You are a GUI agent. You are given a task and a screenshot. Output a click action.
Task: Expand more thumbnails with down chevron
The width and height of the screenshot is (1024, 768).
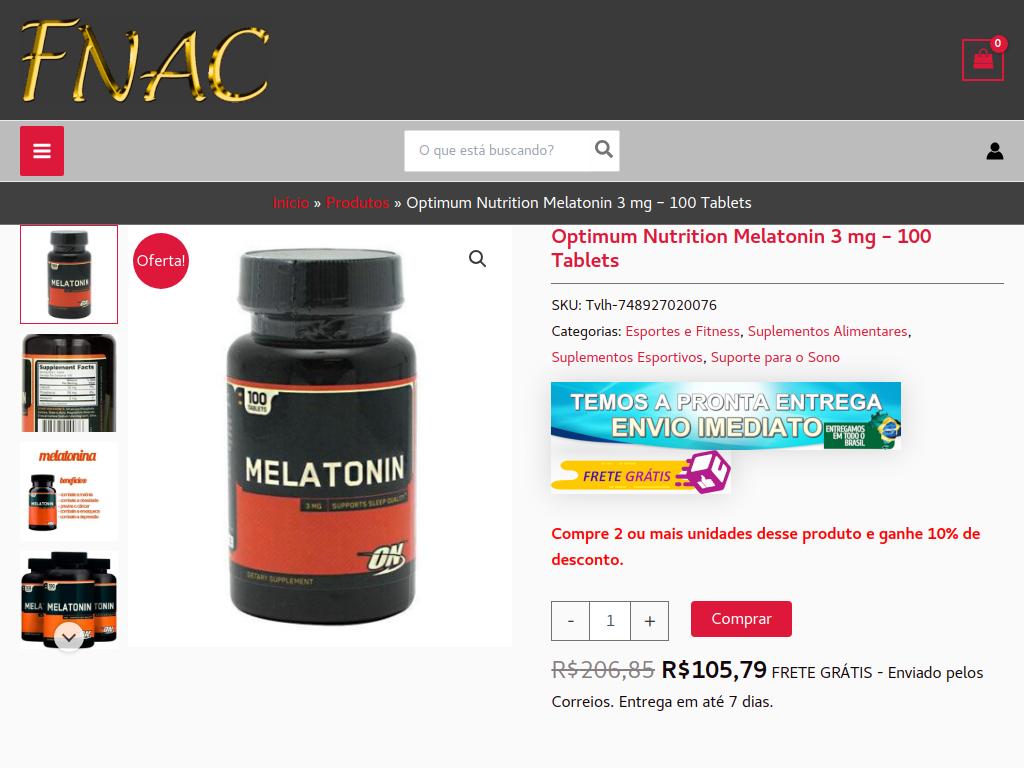(x=69, y=636)
